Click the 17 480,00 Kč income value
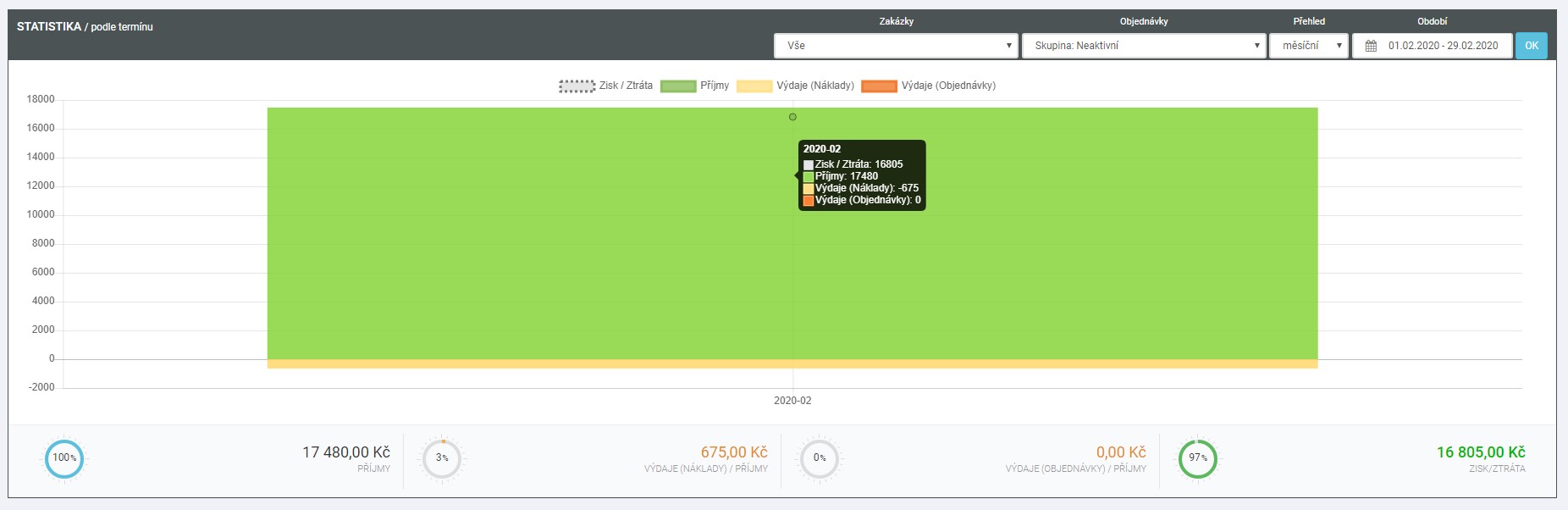The width and height of the screenshot is (1568, 510). click(x=346, y=452)
